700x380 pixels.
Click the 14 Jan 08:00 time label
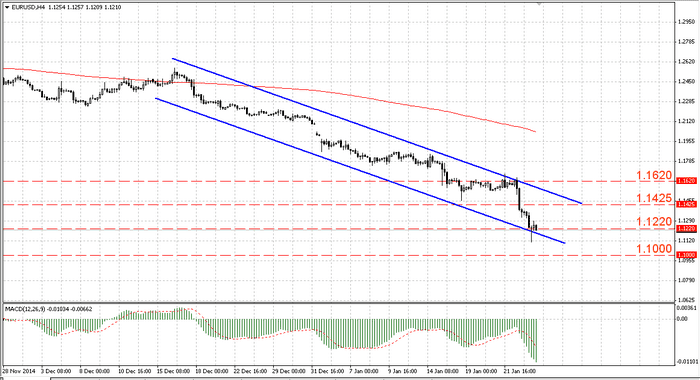[x=443, y=371]
